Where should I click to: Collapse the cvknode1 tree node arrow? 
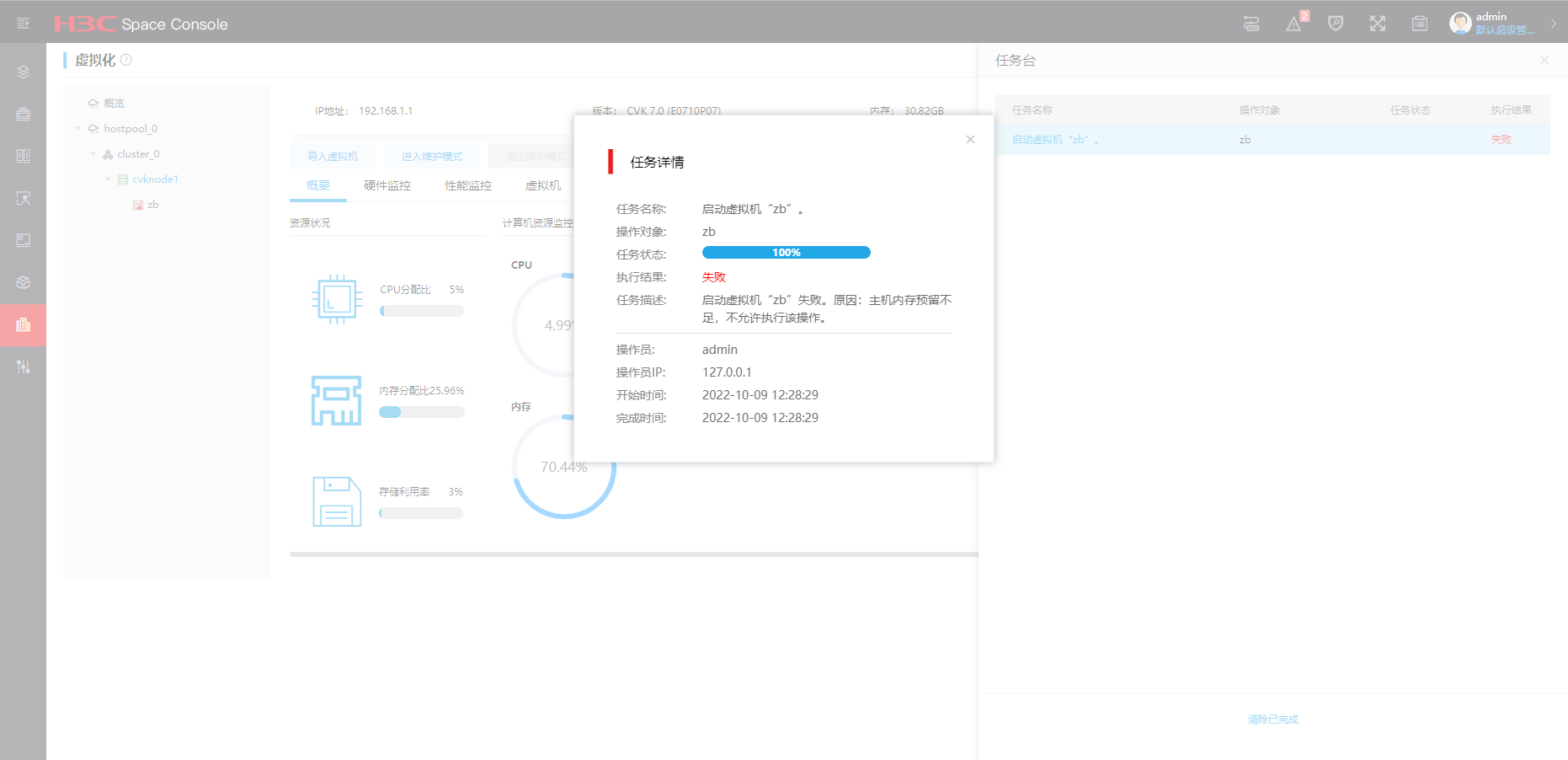(109, 179)
